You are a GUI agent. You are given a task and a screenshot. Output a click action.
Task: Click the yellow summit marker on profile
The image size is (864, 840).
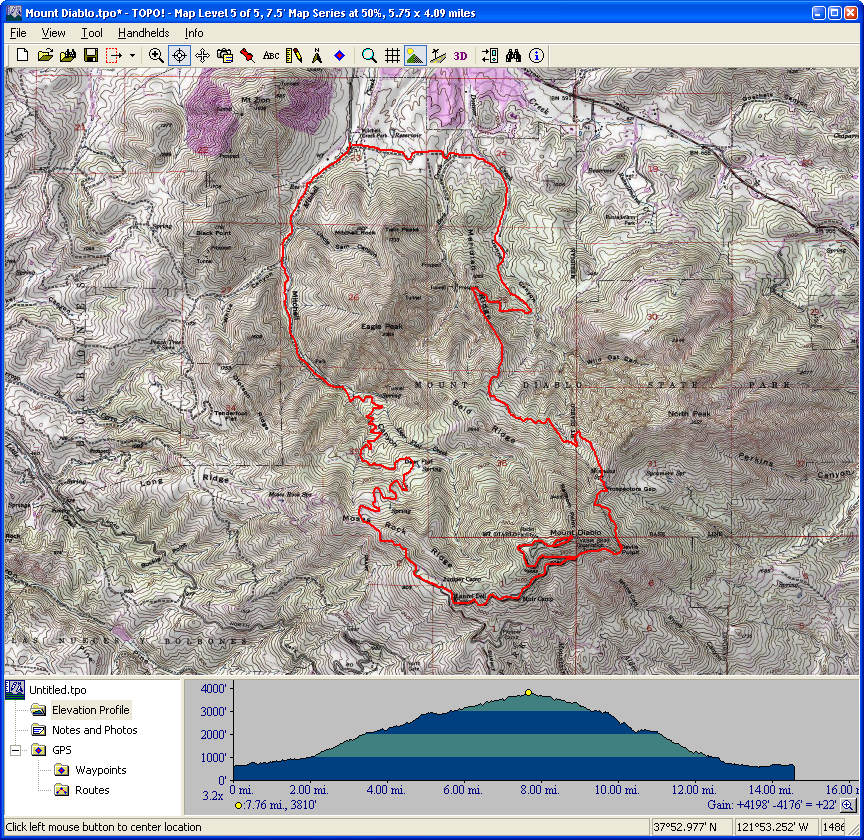point(528,692)
